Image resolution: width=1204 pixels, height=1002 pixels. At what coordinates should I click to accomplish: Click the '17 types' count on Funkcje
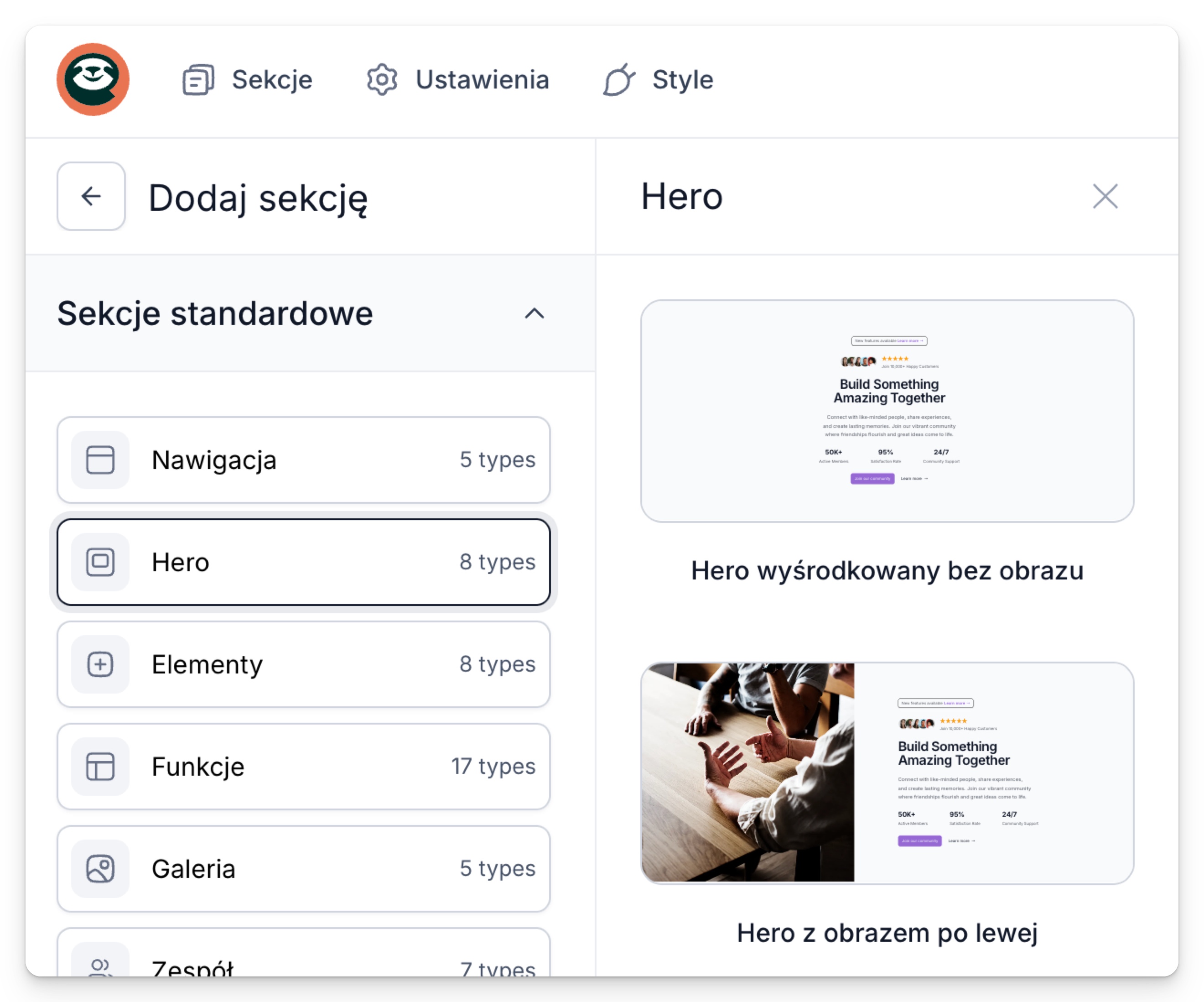tap(493, 766)
